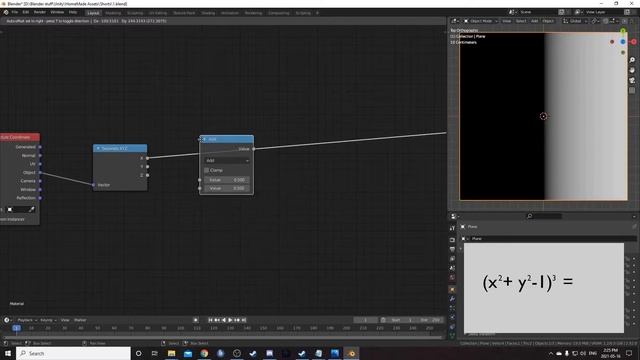Open the timeline Keying dropdown

(48, 320)
